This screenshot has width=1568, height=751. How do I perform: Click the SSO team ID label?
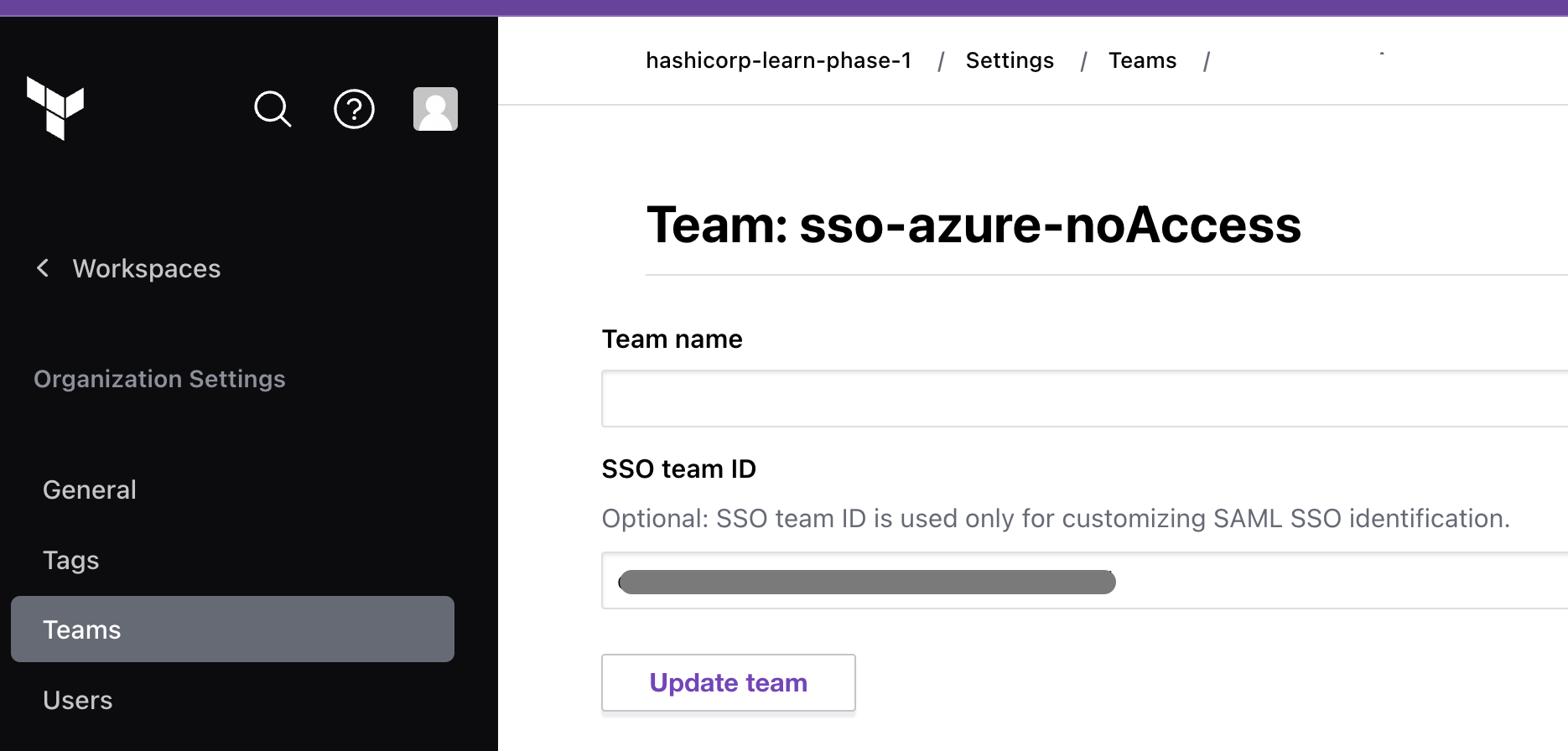678,469
